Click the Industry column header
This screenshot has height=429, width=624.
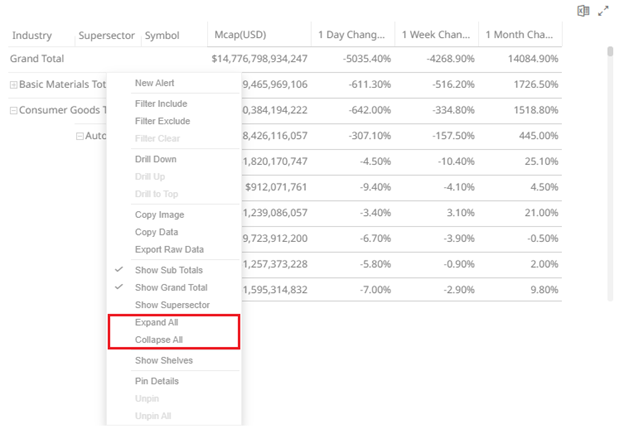pos(32,35)
